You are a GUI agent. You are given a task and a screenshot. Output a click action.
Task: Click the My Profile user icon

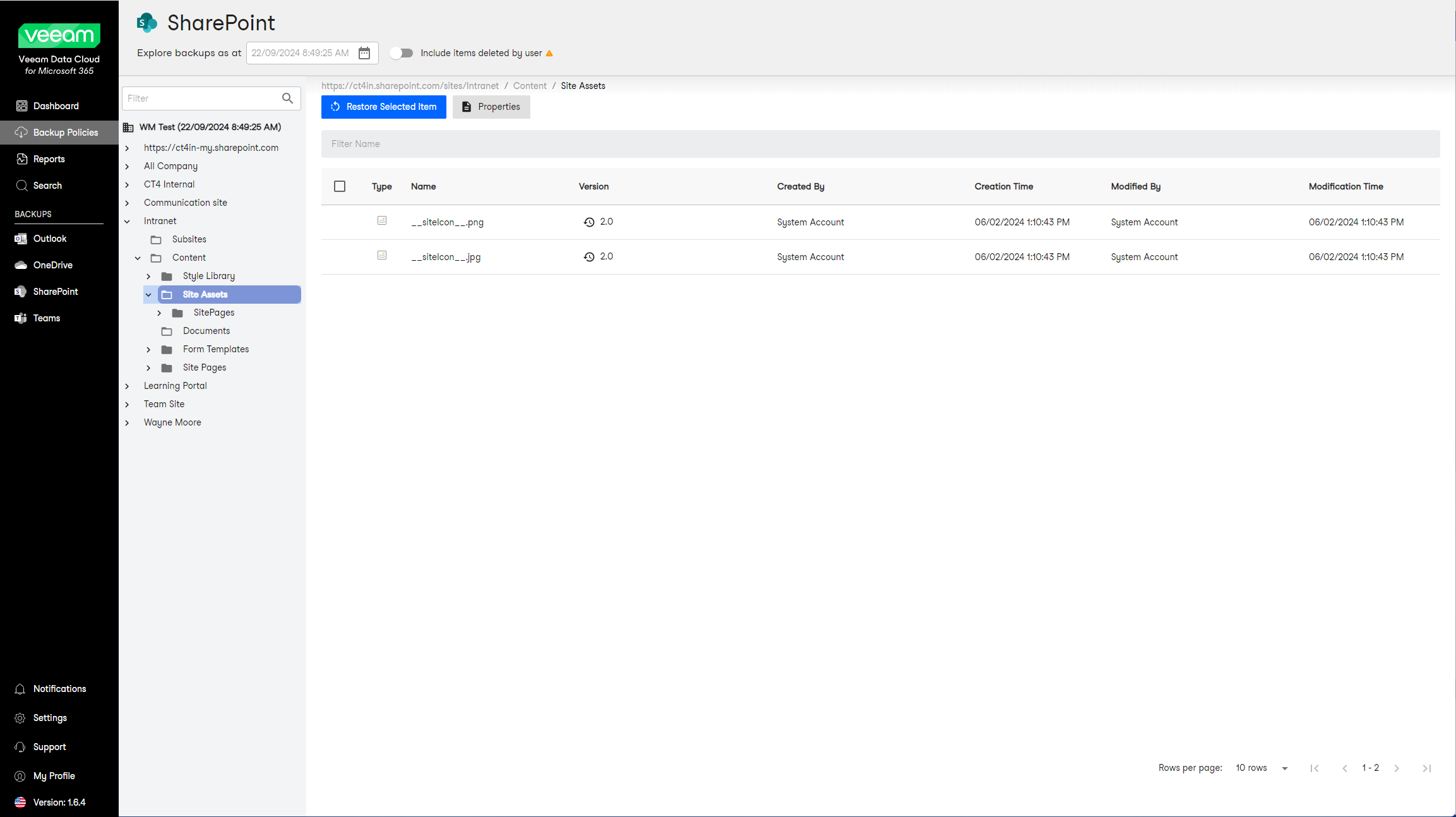(x=20, y=776)
